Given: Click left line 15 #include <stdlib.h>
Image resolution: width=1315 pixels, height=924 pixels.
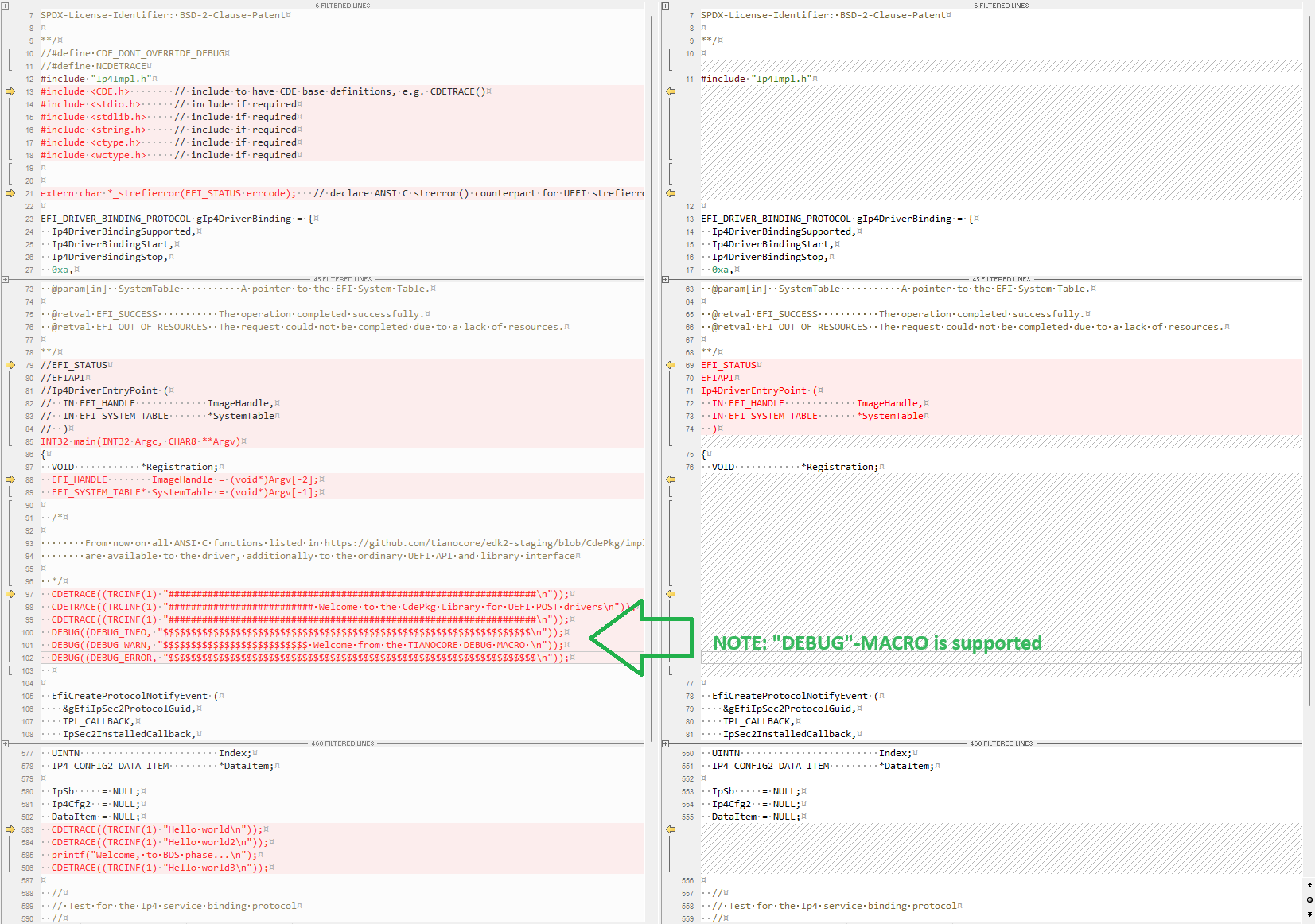Looking at the screenshot, I should click(x=171, y=117).
